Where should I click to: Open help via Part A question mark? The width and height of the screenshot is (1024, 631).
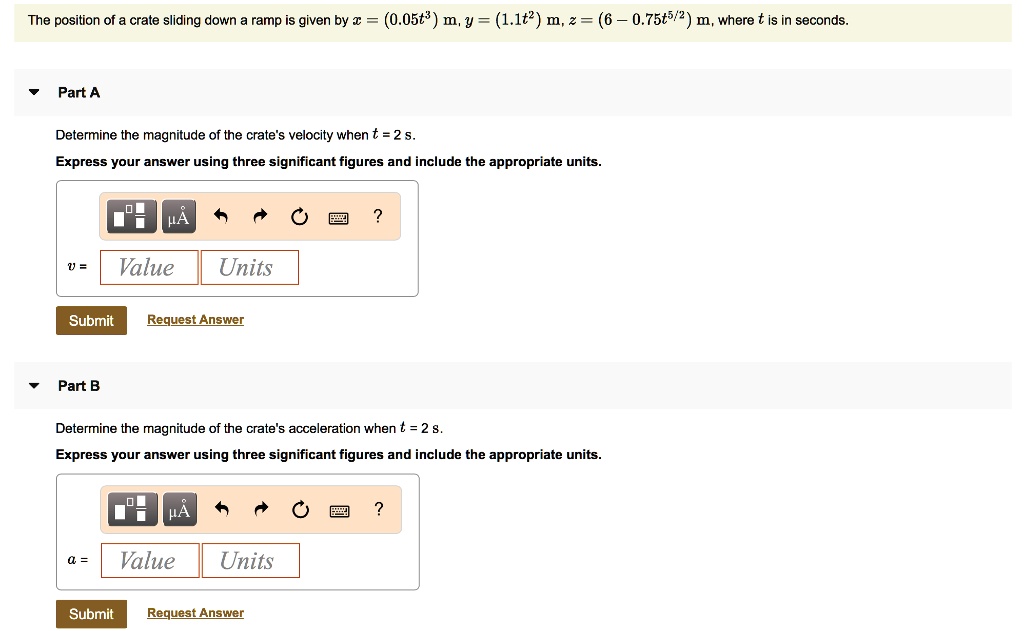tap(377, 216)
